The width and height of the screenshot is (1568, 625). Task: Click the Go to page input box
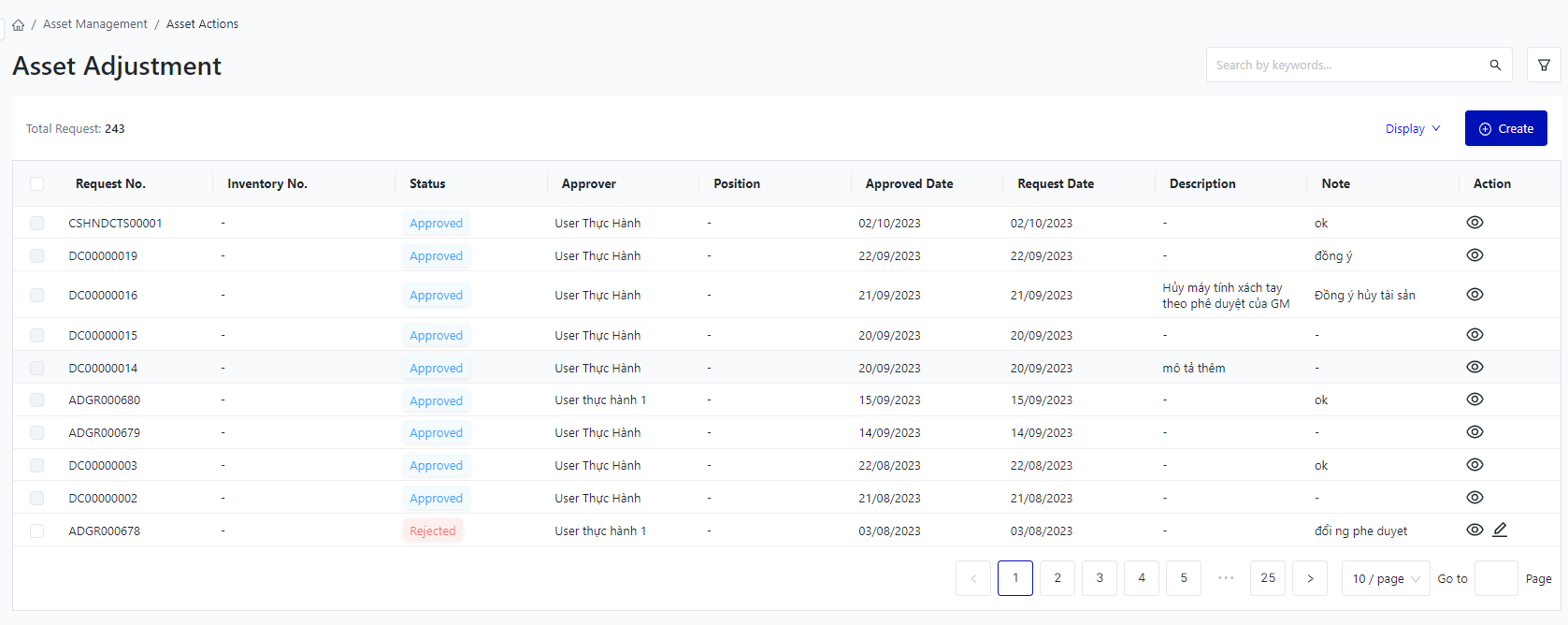(1496, 578)
